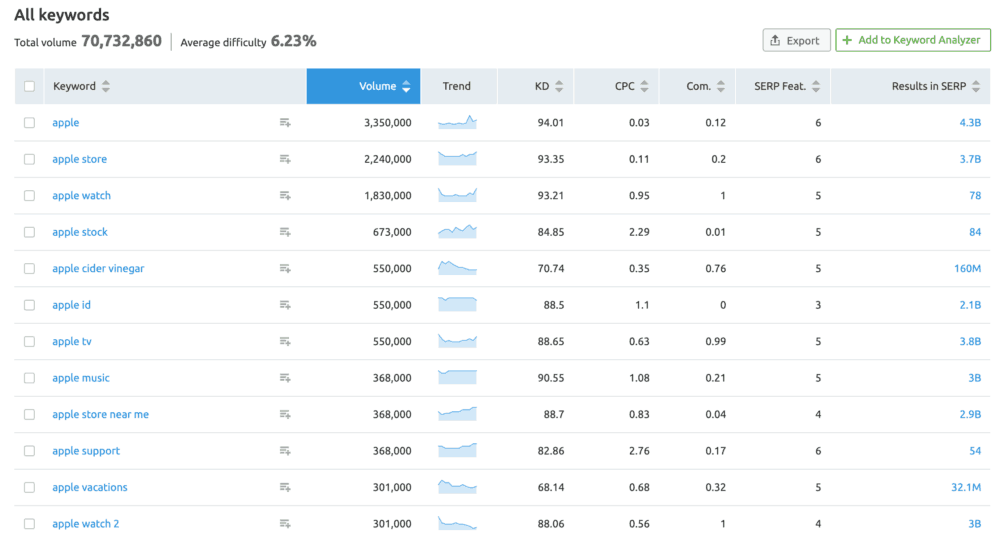Add 'apple' row to keyword list icon
The image size is (1000, 539).
tap(285, 122)
